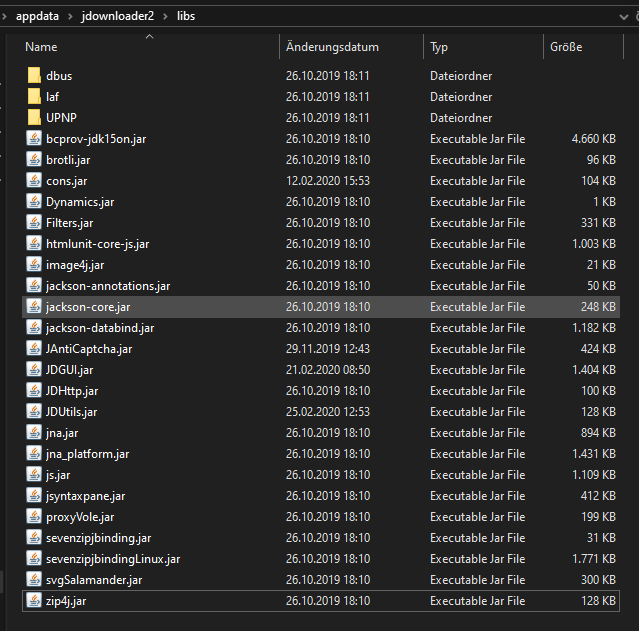This screenshot has height=631, width=639.
Task: Expand the chevron after jdownloader2 in breadcrumb
Action: (x=165, y=16)
